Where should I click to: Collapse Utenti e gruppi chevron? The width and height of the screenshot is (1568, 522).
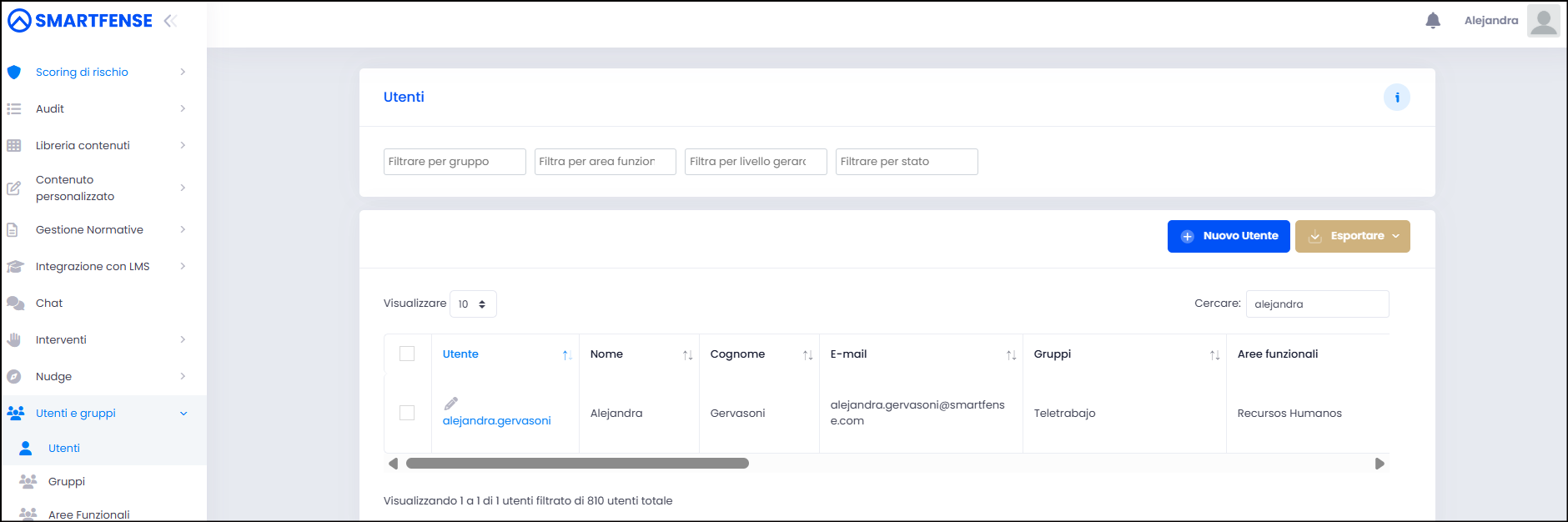[x=183, y=414]
